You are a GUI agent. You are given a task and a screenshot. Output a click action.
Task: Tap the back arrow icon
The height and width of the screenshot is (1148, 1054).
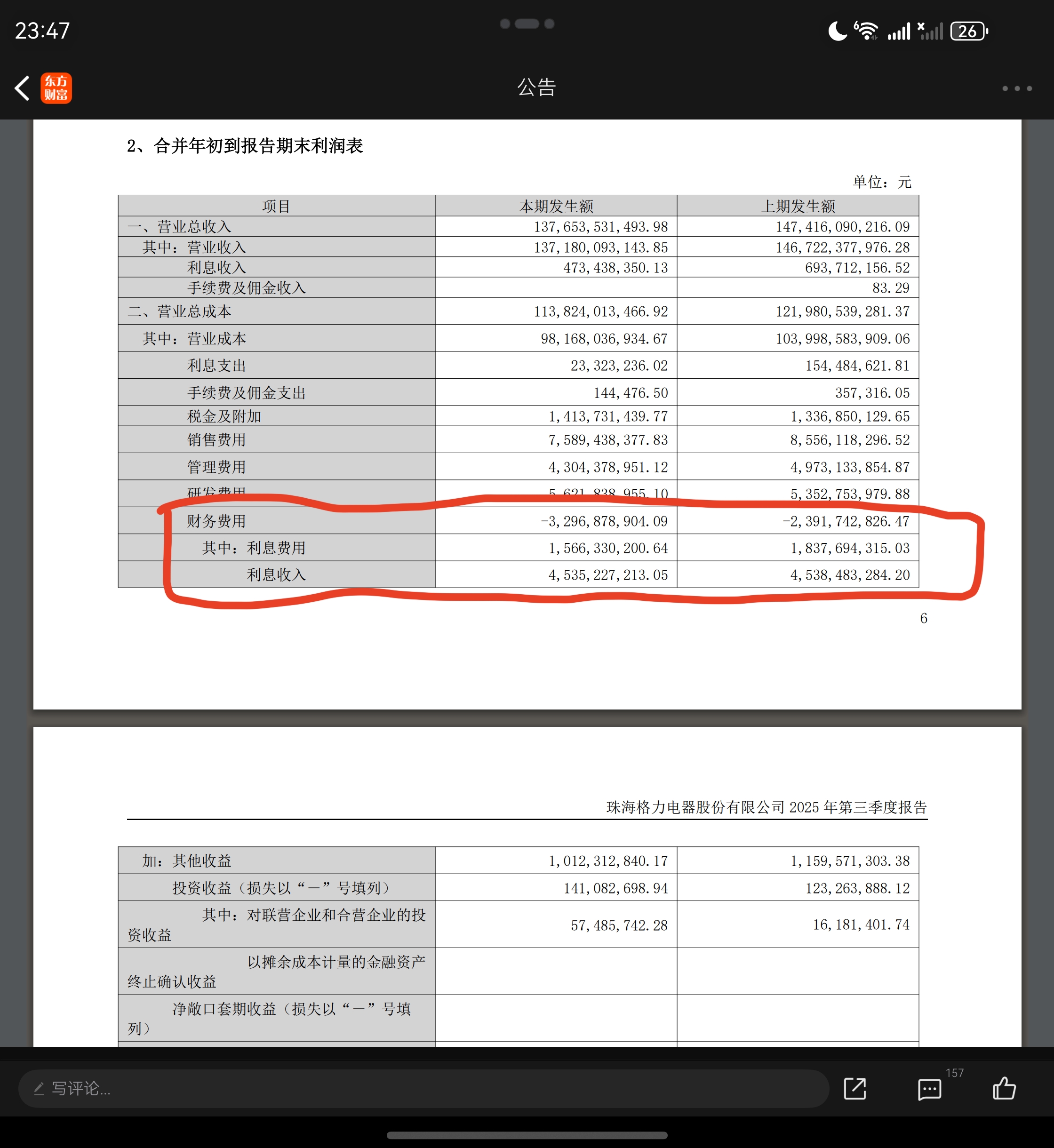tap(22, 88)
